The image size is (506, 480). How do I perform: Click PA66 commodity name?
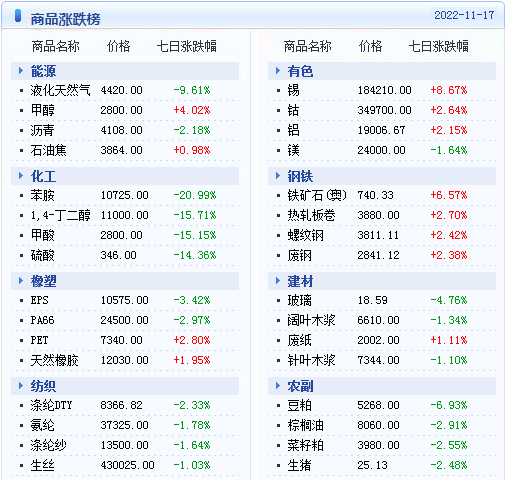42,320
